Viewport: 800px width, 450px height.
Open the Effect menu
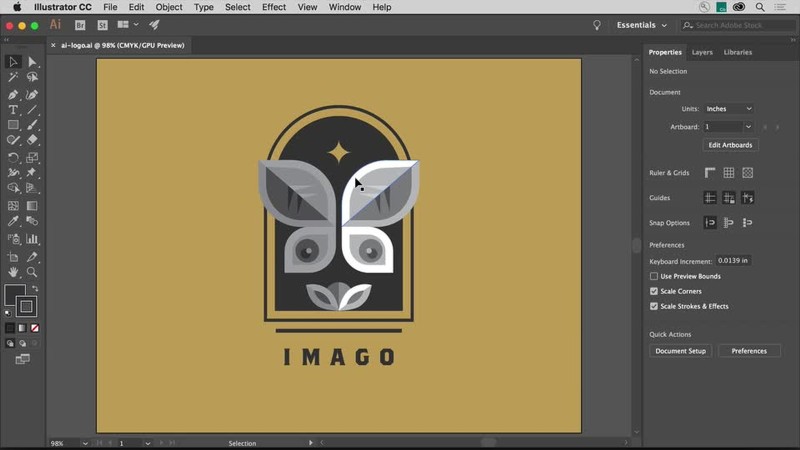pos(274,7)
